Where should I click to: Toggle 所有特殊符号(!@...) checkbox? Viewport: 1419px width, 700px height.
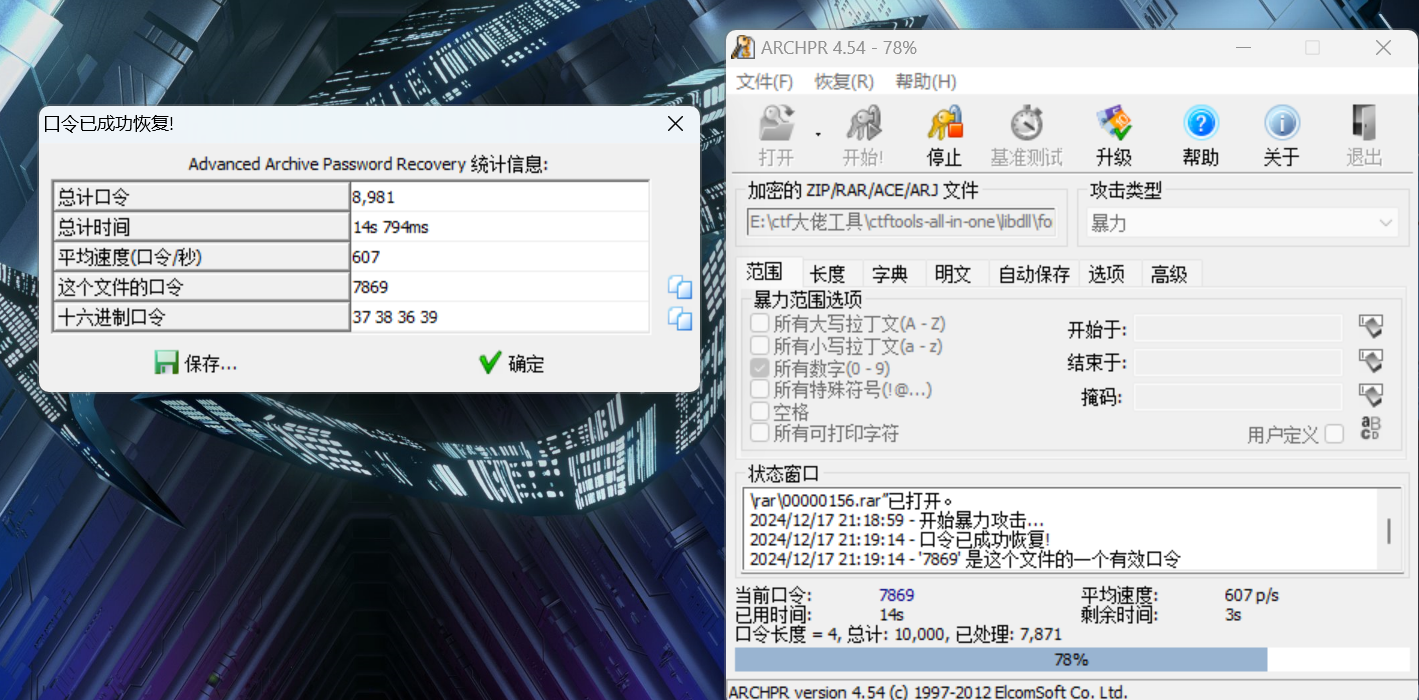[760, 389]
